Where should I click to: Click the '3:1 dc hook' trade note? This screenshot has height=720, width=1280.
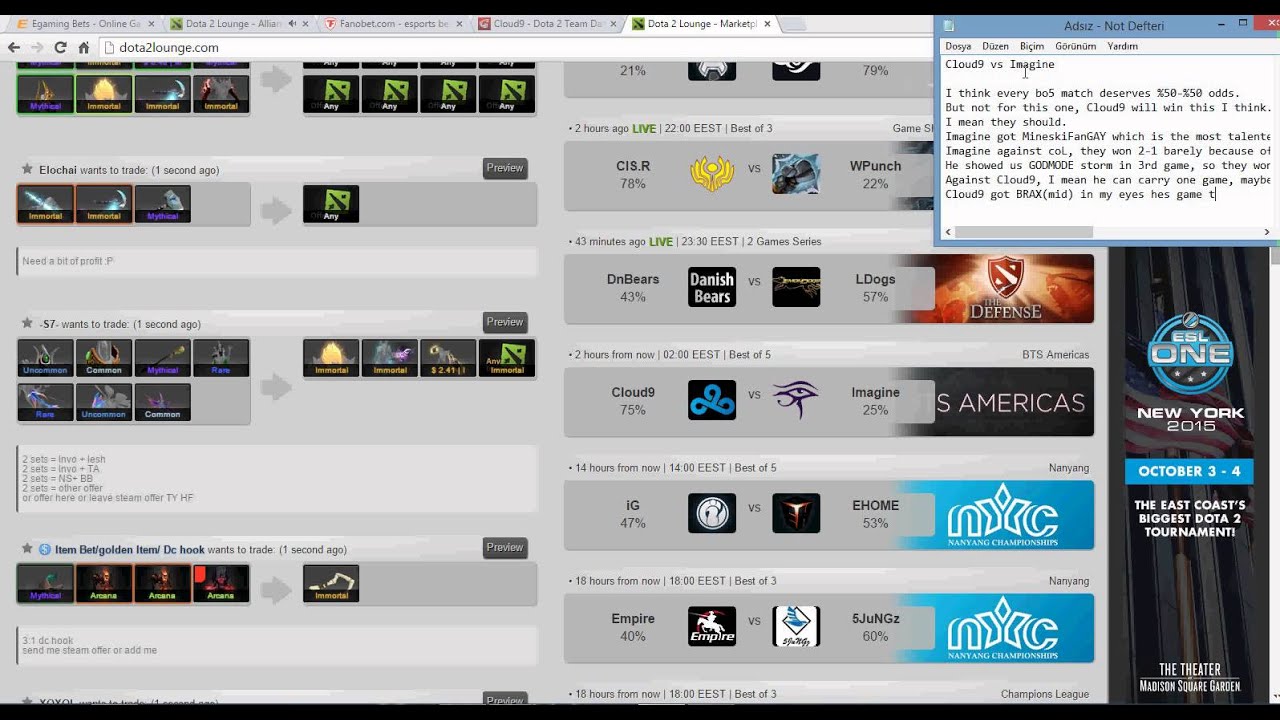coord(48,640)
